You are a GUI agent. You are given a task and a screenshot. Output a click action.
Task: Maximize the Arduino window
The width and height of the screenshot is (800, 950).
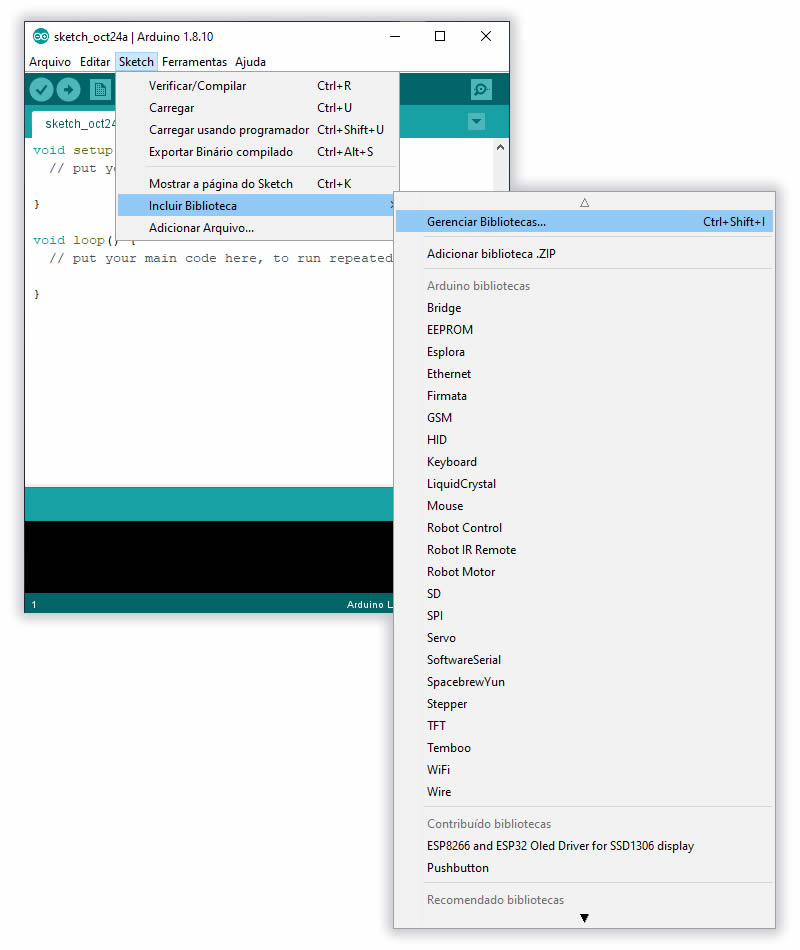pyautogui.click(x=440, y=36)
